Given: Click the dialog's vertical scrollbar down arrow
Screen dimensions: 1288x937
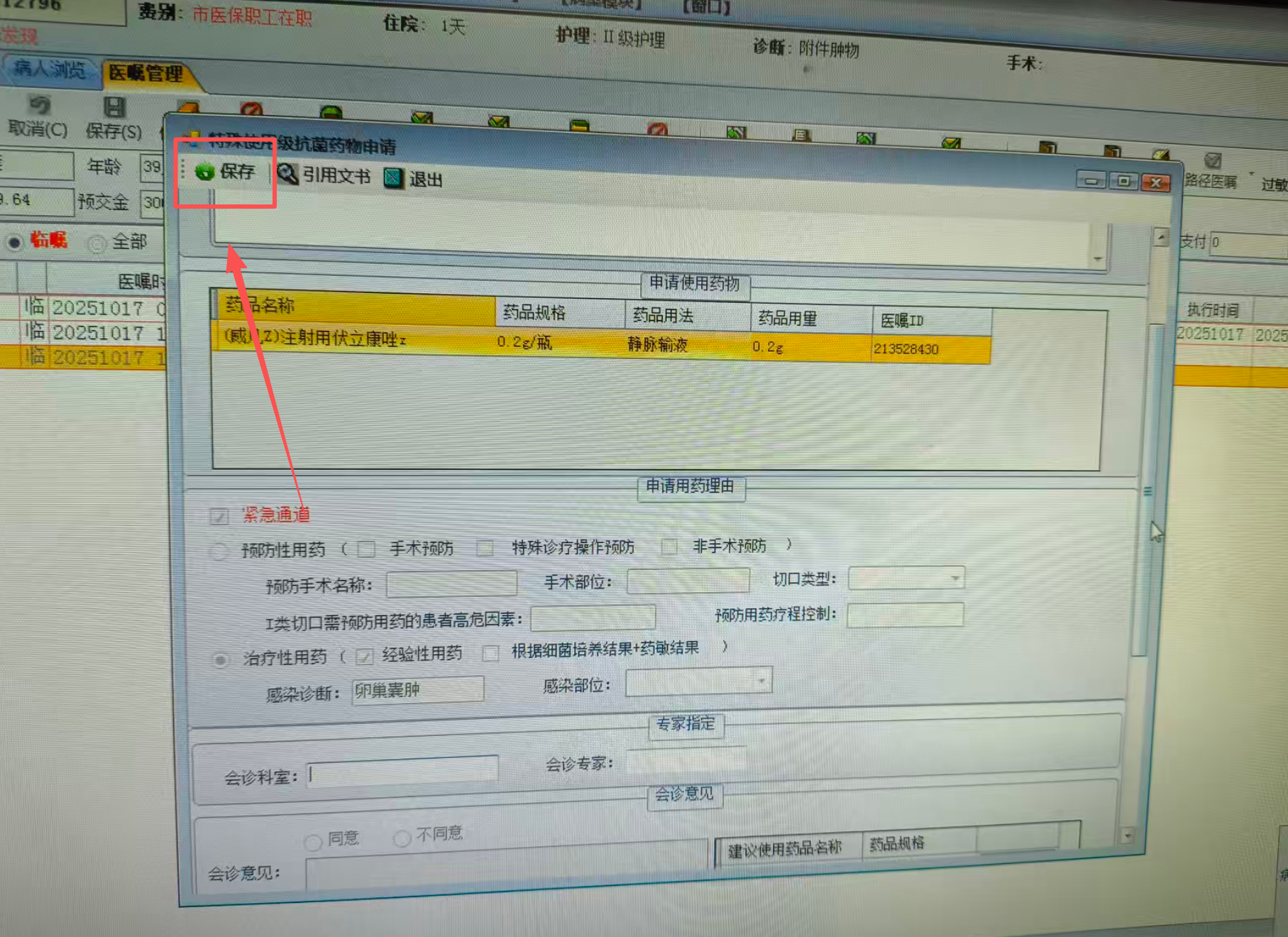Looking at the screenshot, I should (x=1128, y=835).
